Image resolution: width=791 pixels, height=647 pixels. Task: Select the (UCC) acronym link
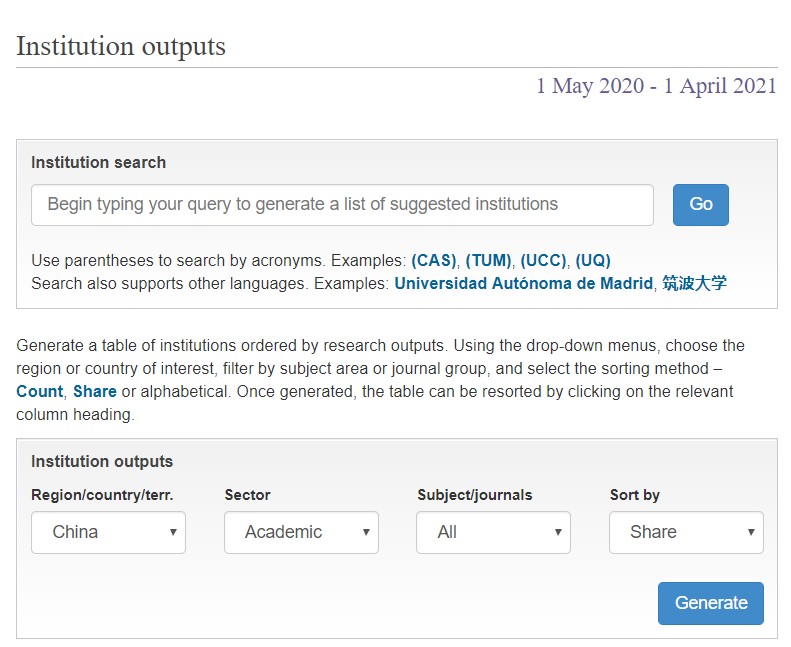tap(545, 261)
